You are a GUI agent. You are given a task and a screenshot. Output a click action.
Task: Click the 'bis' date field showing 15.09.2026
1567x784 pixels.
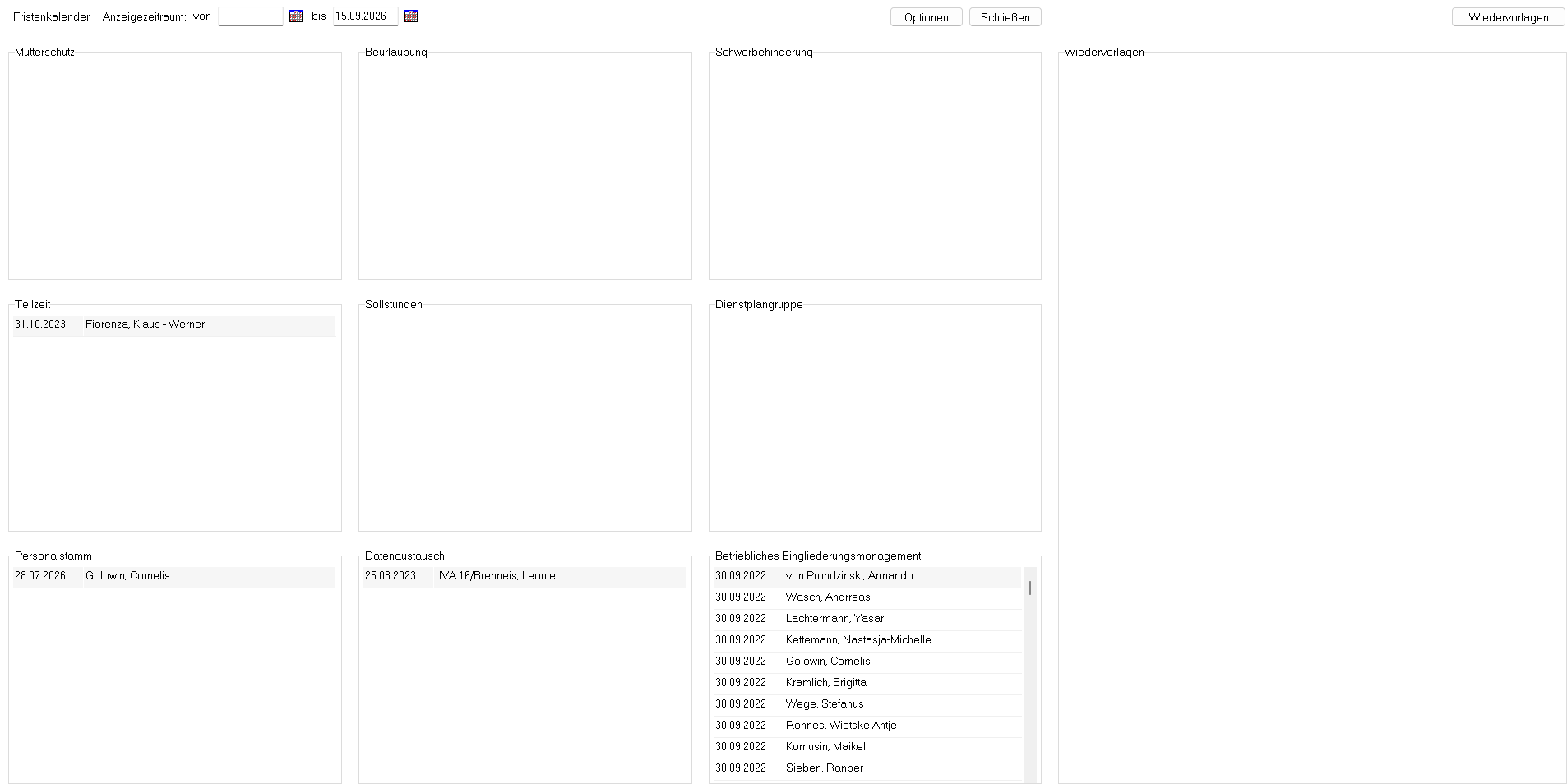tap(366, 16)
